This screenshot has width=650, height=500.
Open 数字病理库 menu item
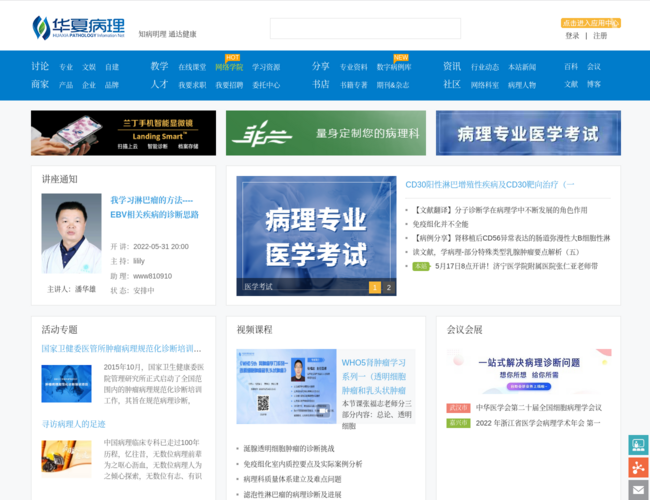[393, 67]
